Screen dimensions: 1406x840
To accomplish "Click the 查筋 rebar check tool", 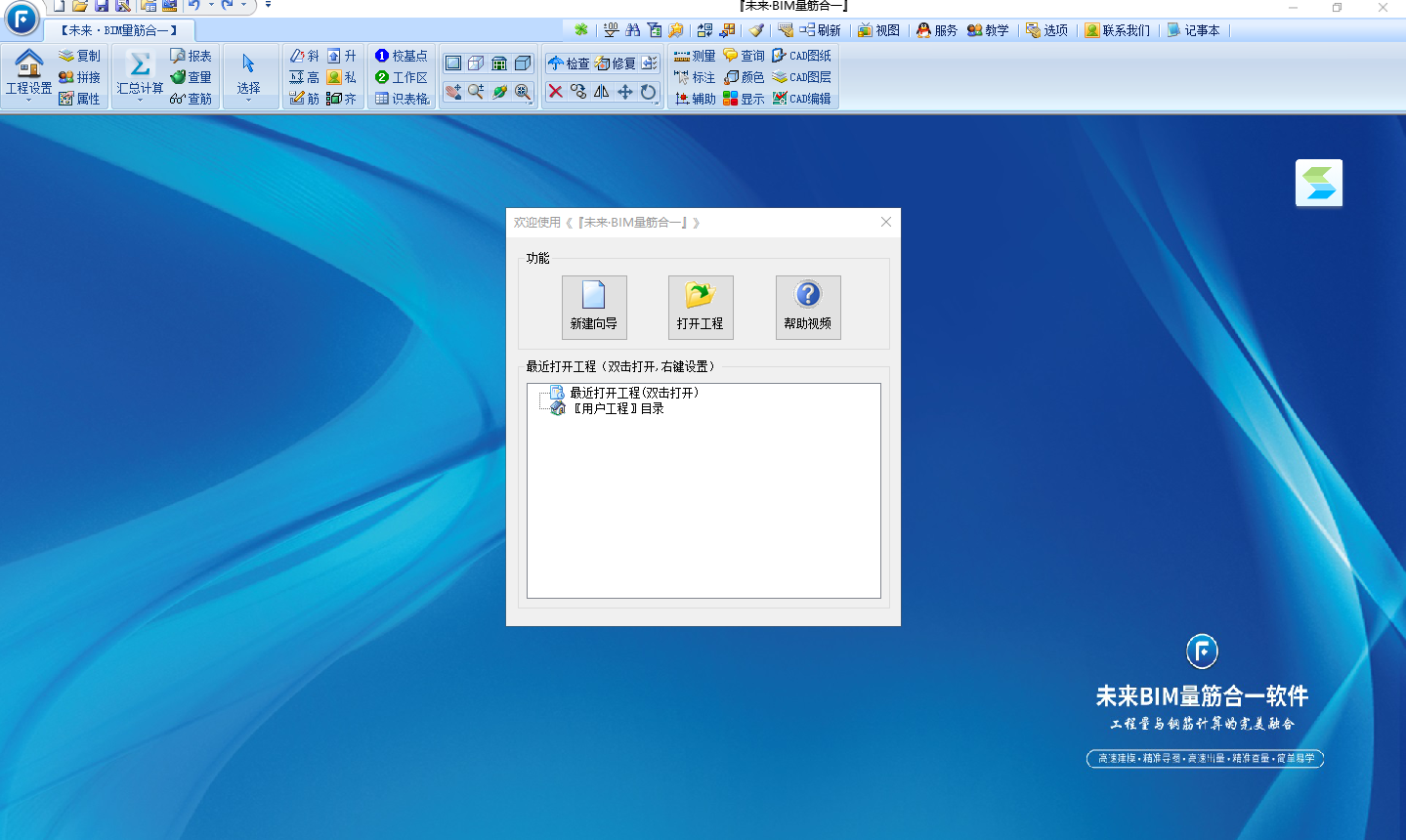I will 191,99.
